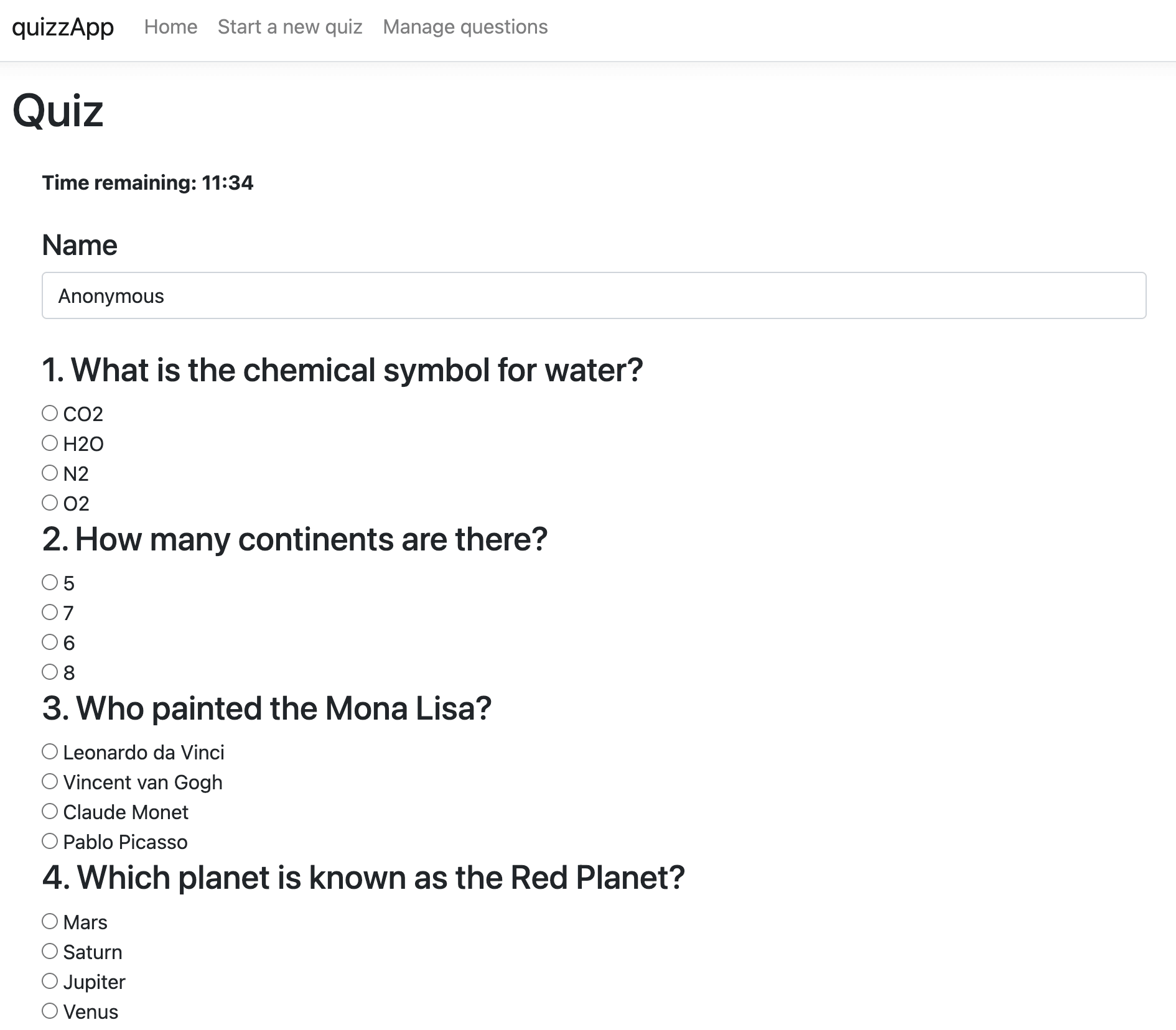Select CO2 as water symbol
Image resolution: width=1176 pixels, height=1030 pixels.
[x=50, y=413]
